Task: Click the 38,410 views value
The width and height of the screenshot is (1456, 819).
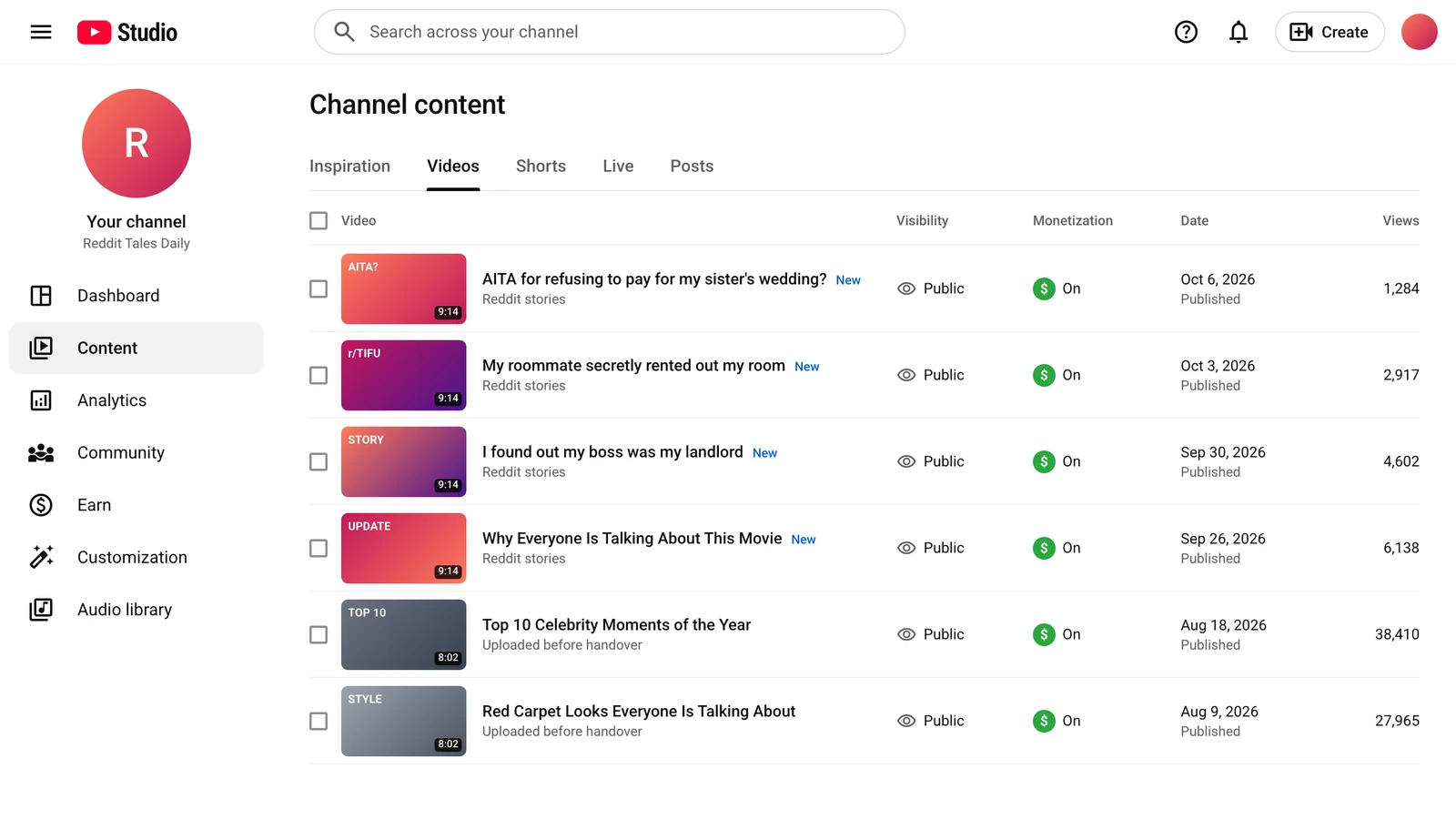Action: 1397,634
